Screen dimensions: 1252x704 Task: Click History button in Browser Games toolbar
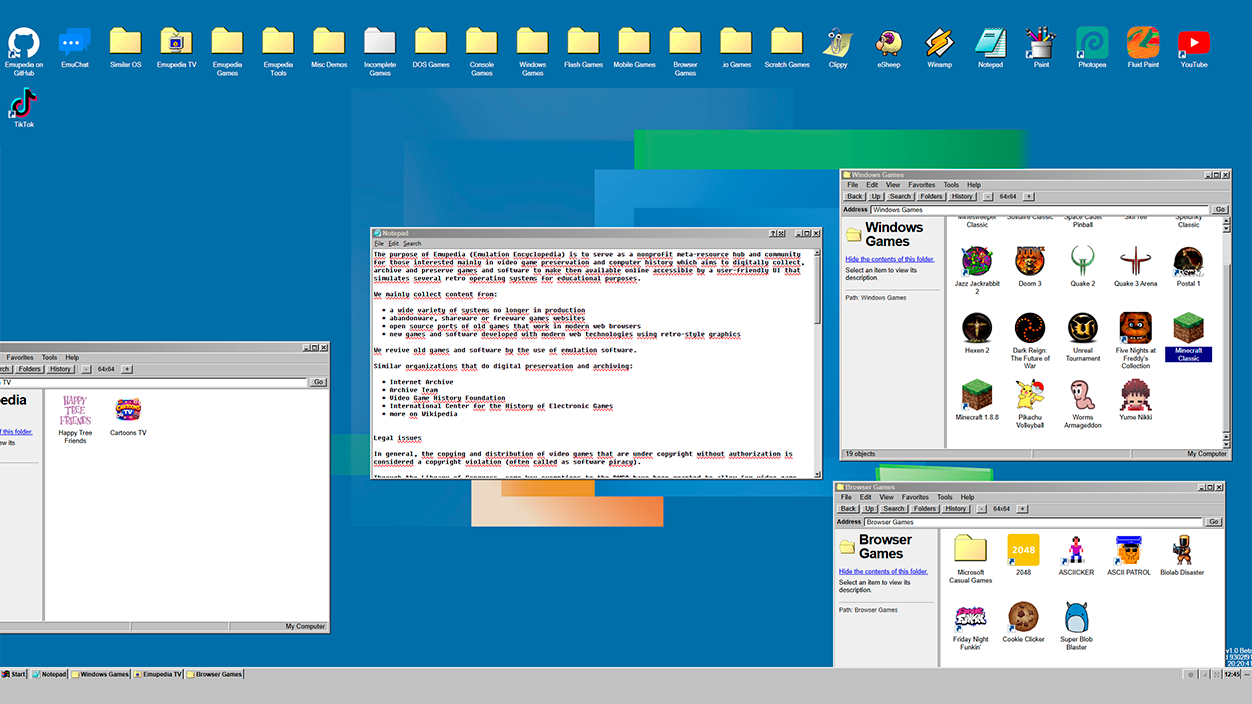pos(956,509)
